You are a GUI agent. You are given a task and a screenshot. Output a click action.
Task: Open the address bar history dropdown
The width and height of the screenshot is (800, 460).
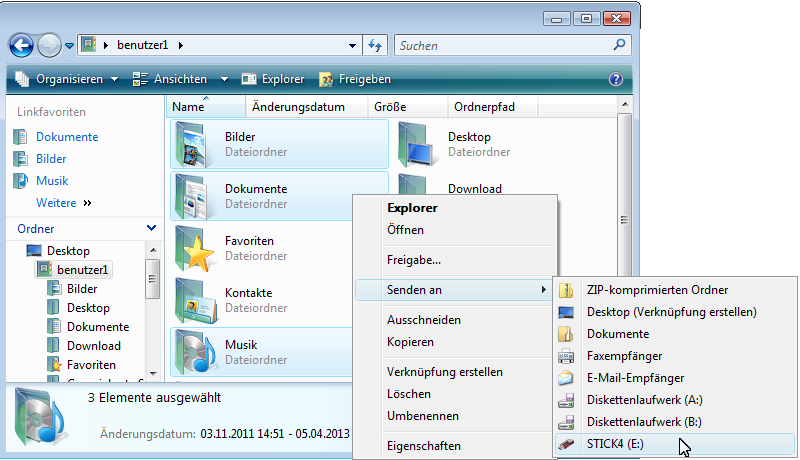pyautogui.click(x=352, y=45)
